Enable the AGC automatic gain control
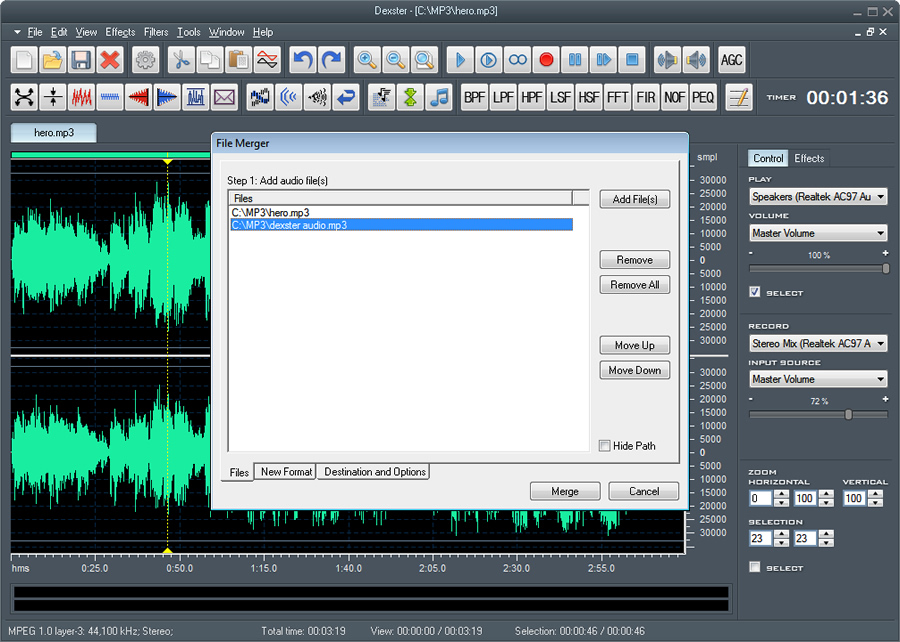 click(x=731, y=60)
